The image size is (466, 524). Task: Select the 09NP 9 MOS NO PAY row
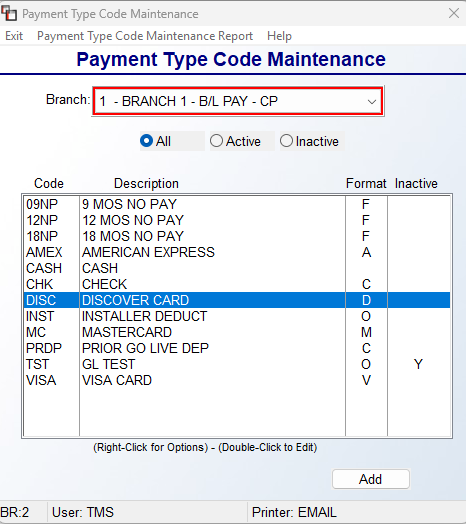click(237, 204)
